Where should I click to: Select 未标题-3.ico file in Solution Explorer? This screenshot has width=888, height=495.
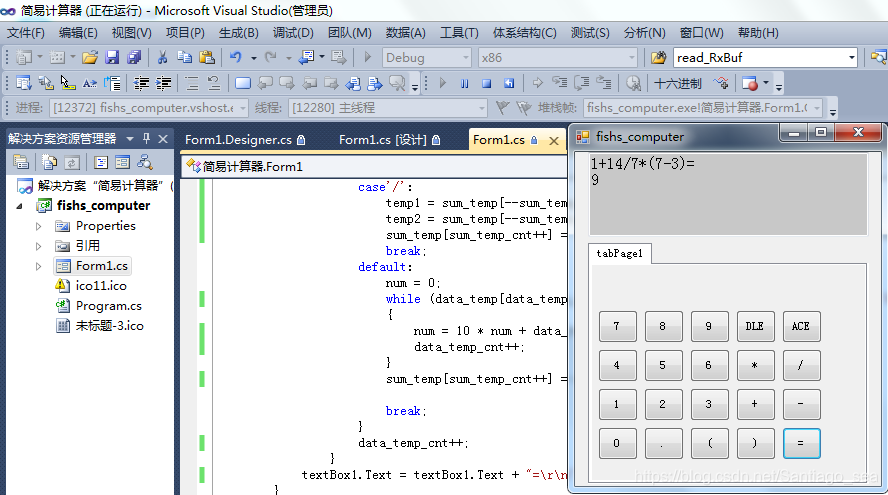click(x=109, y=326)
